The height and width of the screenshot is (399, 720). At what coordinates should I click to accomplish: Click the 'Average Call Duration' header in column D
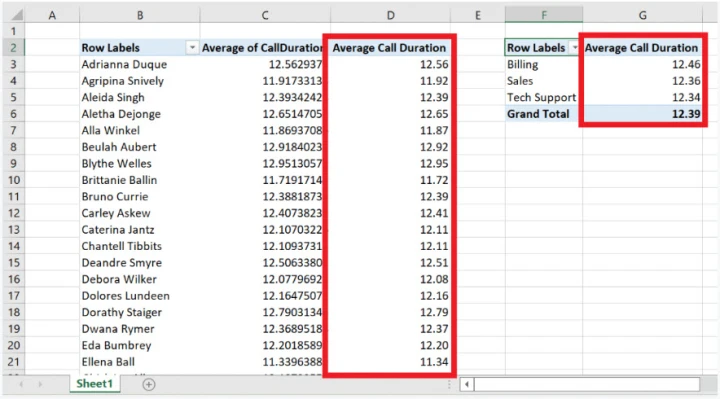[x=389, y=48]
